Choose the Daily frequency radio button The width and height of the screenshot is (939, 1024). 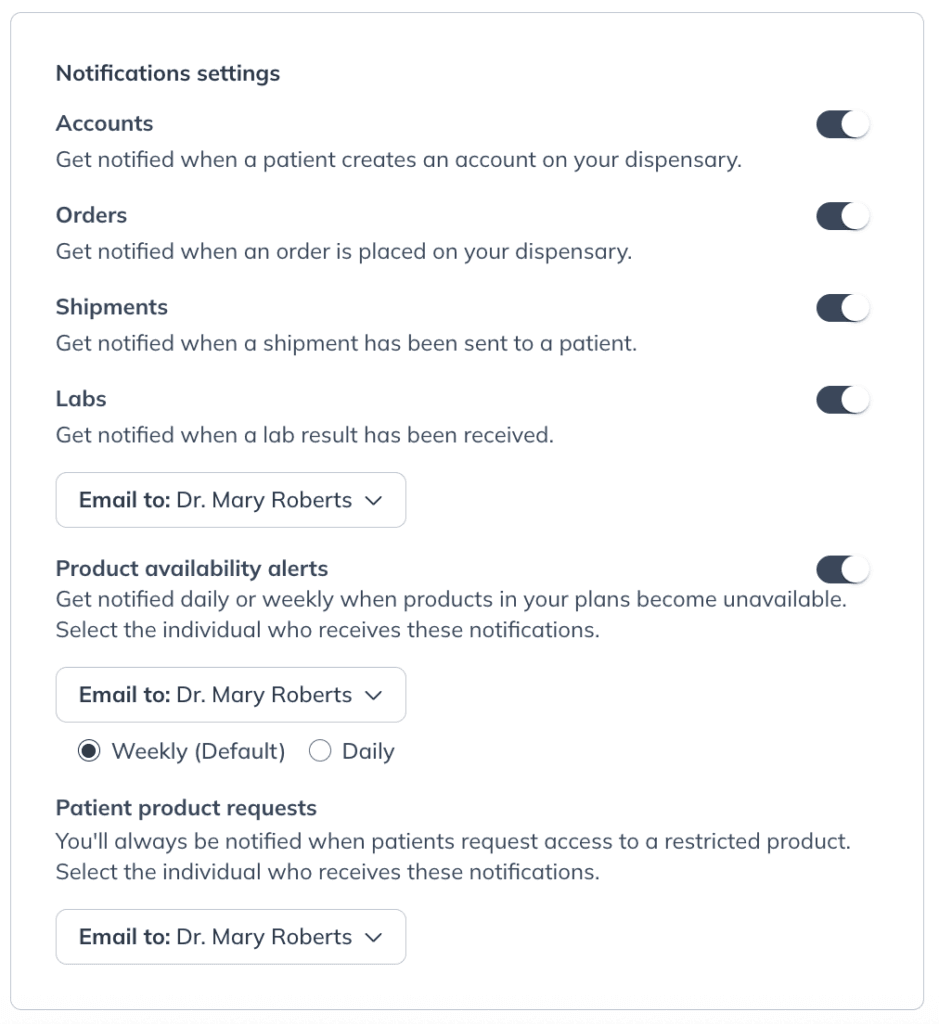point(320,751)
